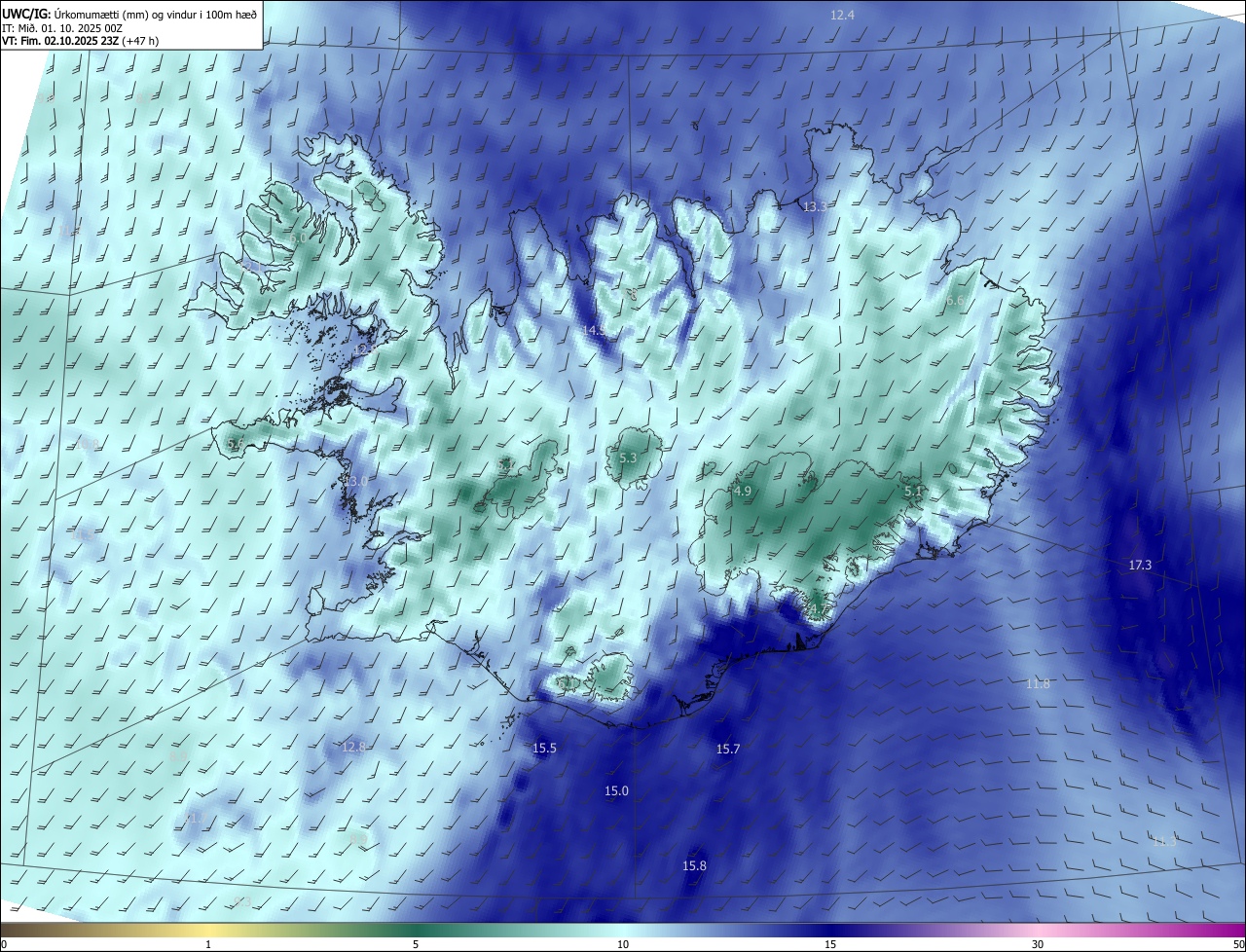Click the 15.7 value label
This screenshot has width=1246, height=952.
pos(728,749)
